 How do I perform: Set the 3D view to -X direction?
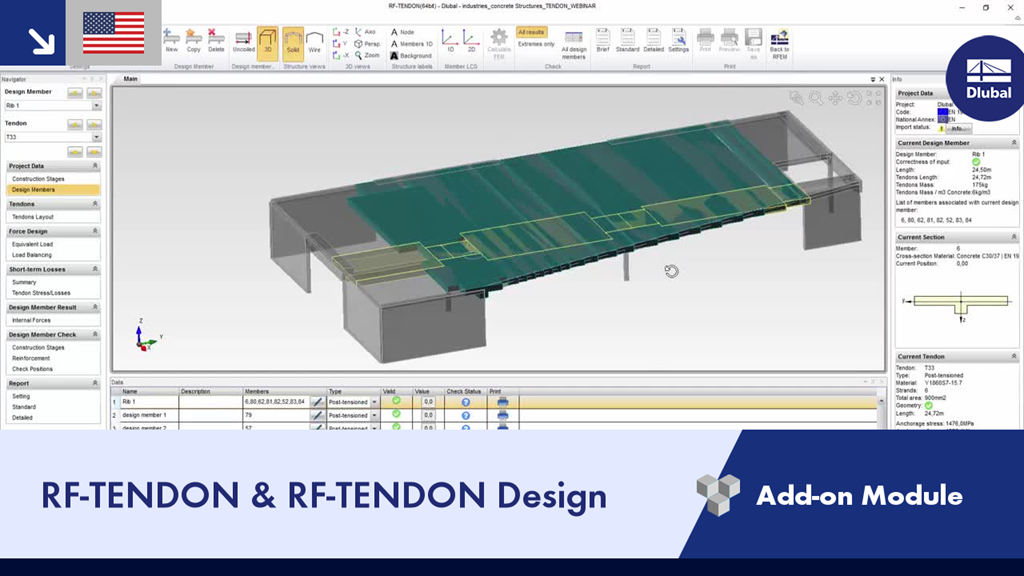click(x=341, y=56)
